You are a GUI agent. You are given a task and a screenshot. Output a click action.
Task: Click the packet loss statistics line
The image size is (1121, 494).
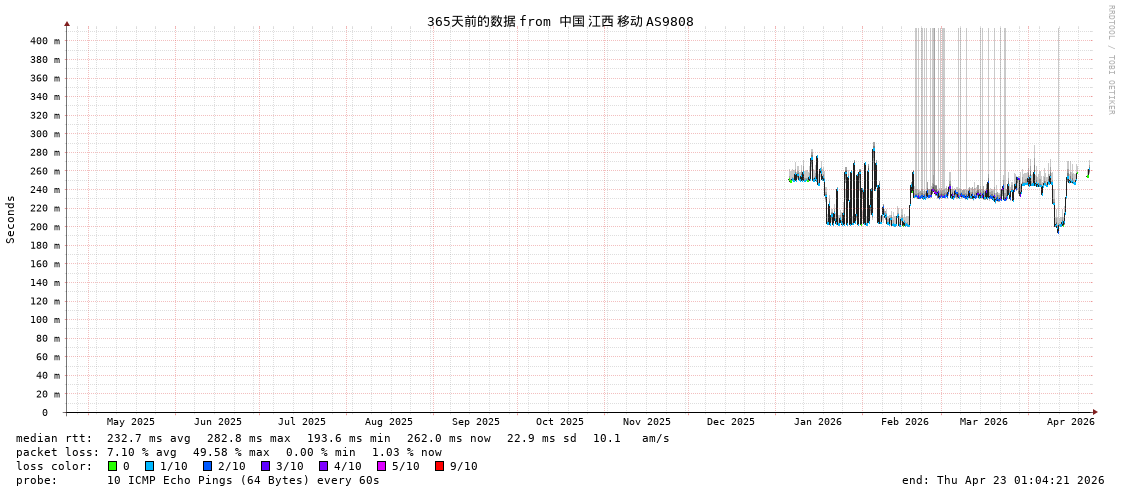click(x=228, y=452)
